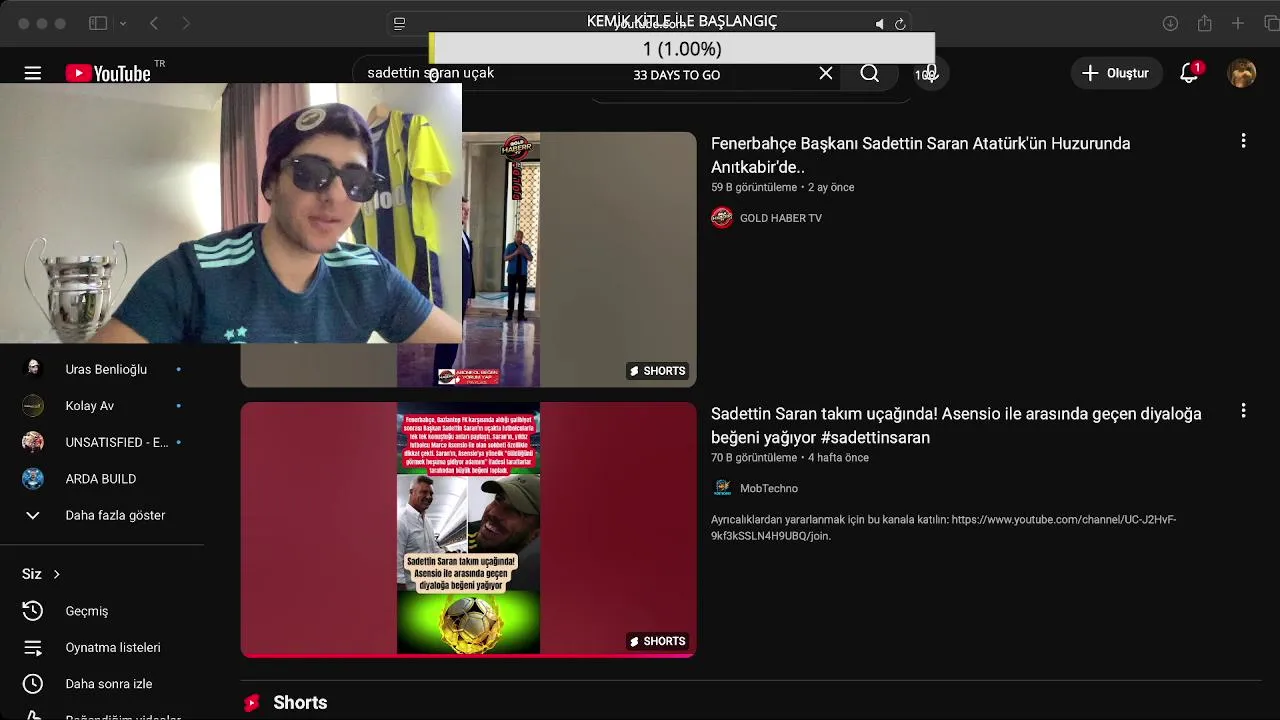Open the Oluştur create button

(1115, 73)
